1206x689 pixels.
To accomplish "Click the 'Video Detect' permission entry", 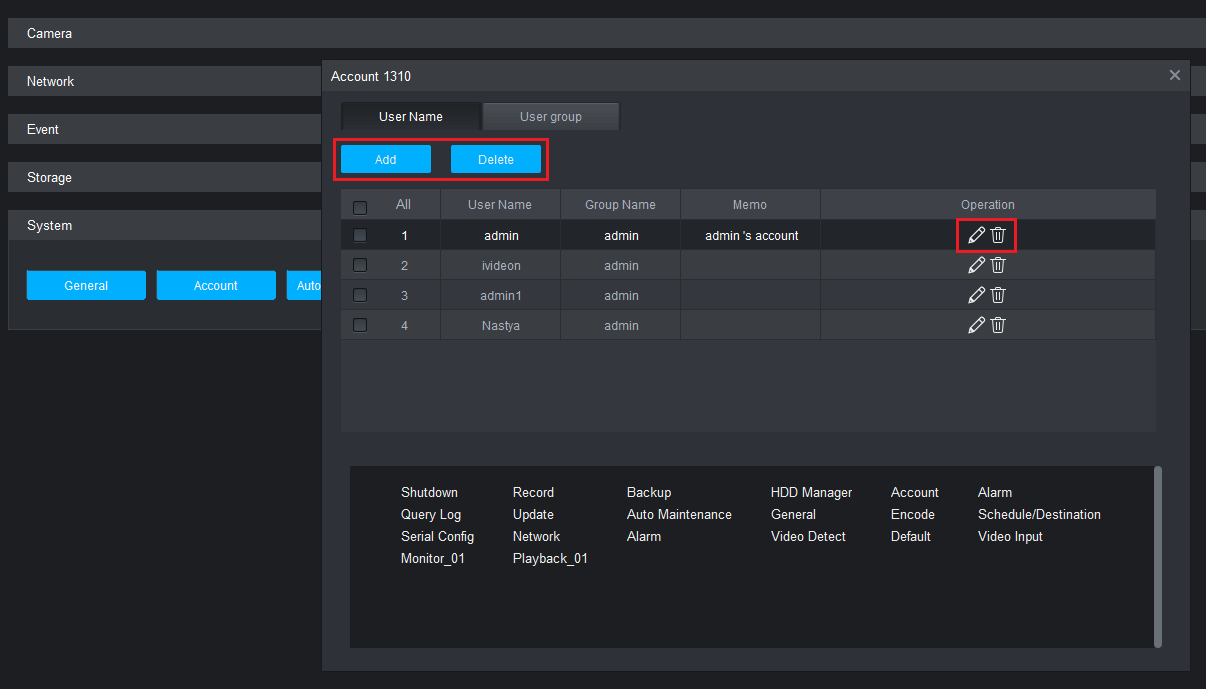I will (x=808, y=536).
